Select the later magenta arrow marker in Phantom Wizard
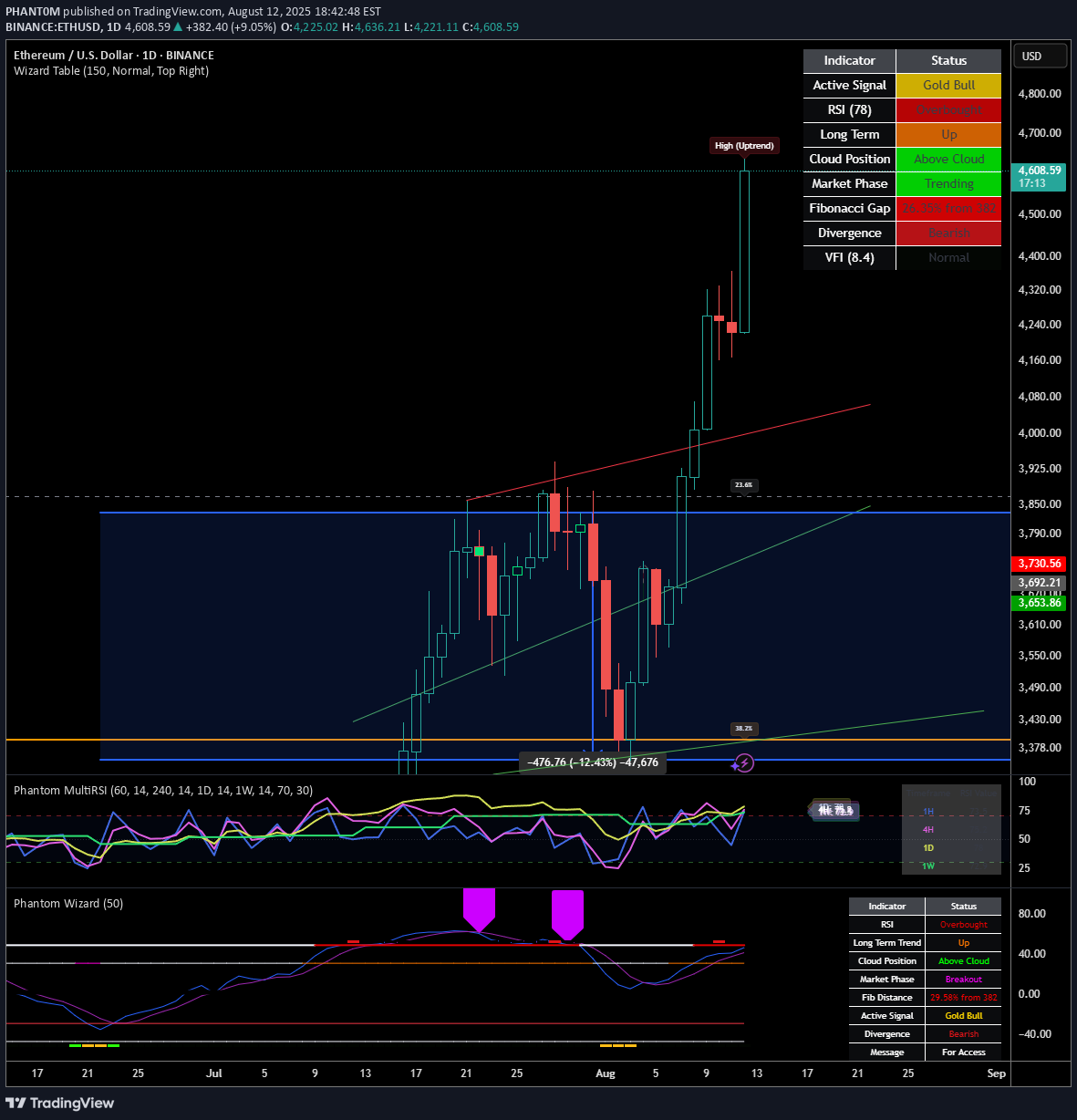Screen dimensions: 1077x1120 [x=567, y=915]
